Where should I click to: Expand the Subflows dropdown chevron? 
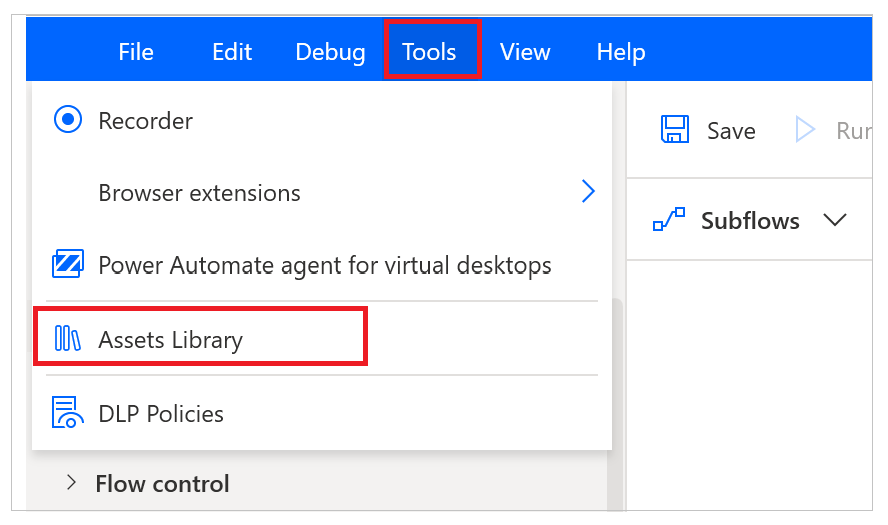834,220
